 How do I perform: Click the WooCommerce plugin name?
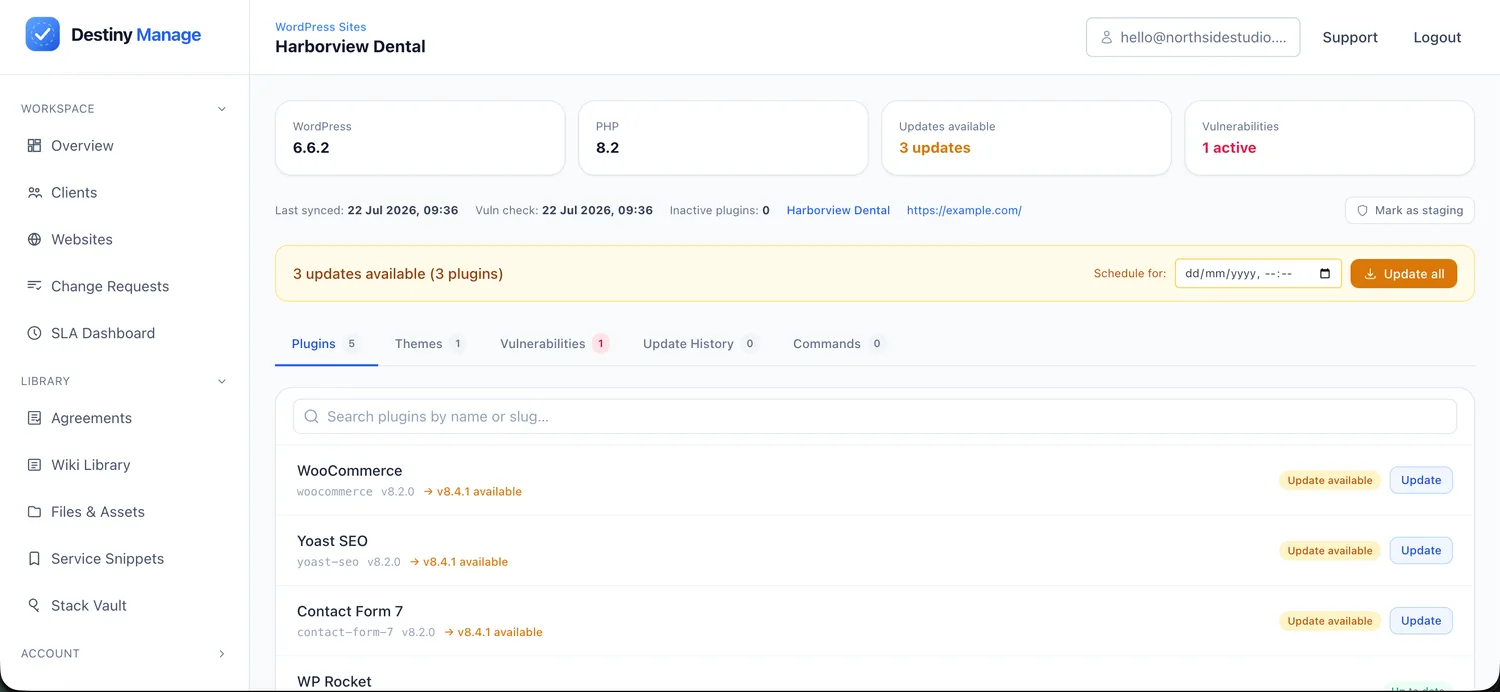[349, 471]
